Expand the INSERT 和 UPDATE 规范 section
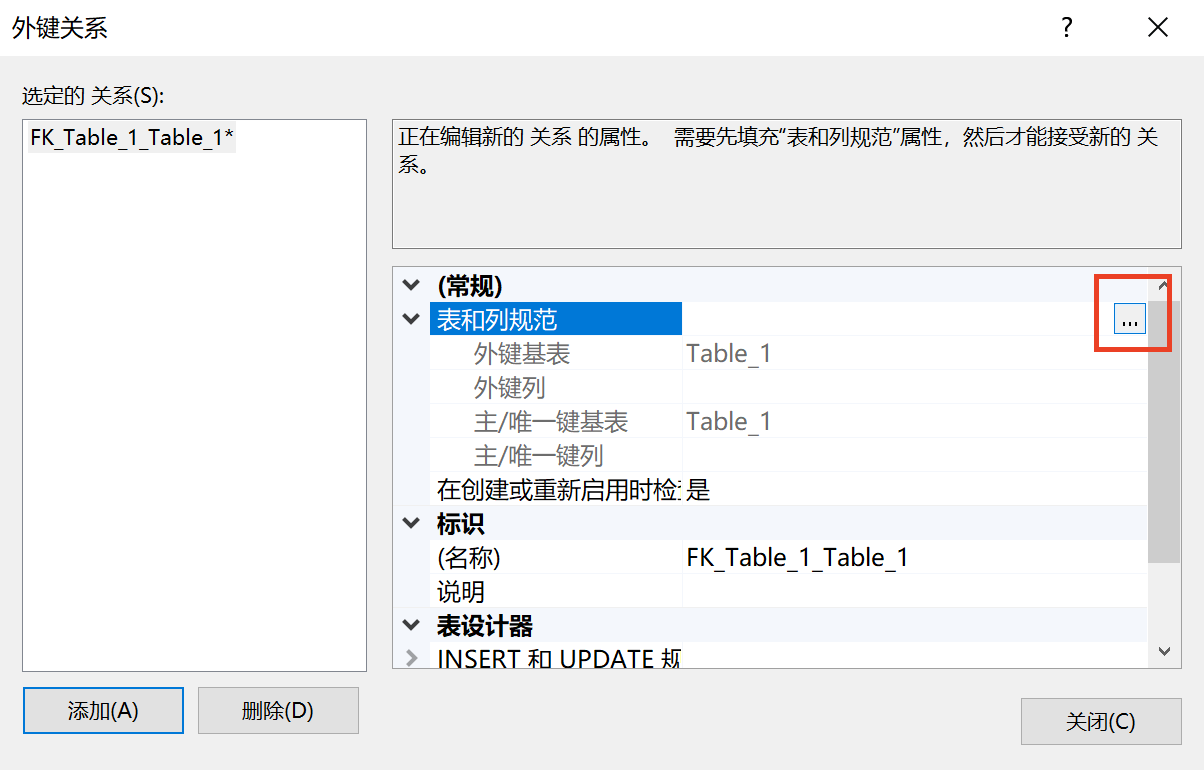Image resolution: width=1204 pixels, height=770 pixels. click(x=411, y=657)
